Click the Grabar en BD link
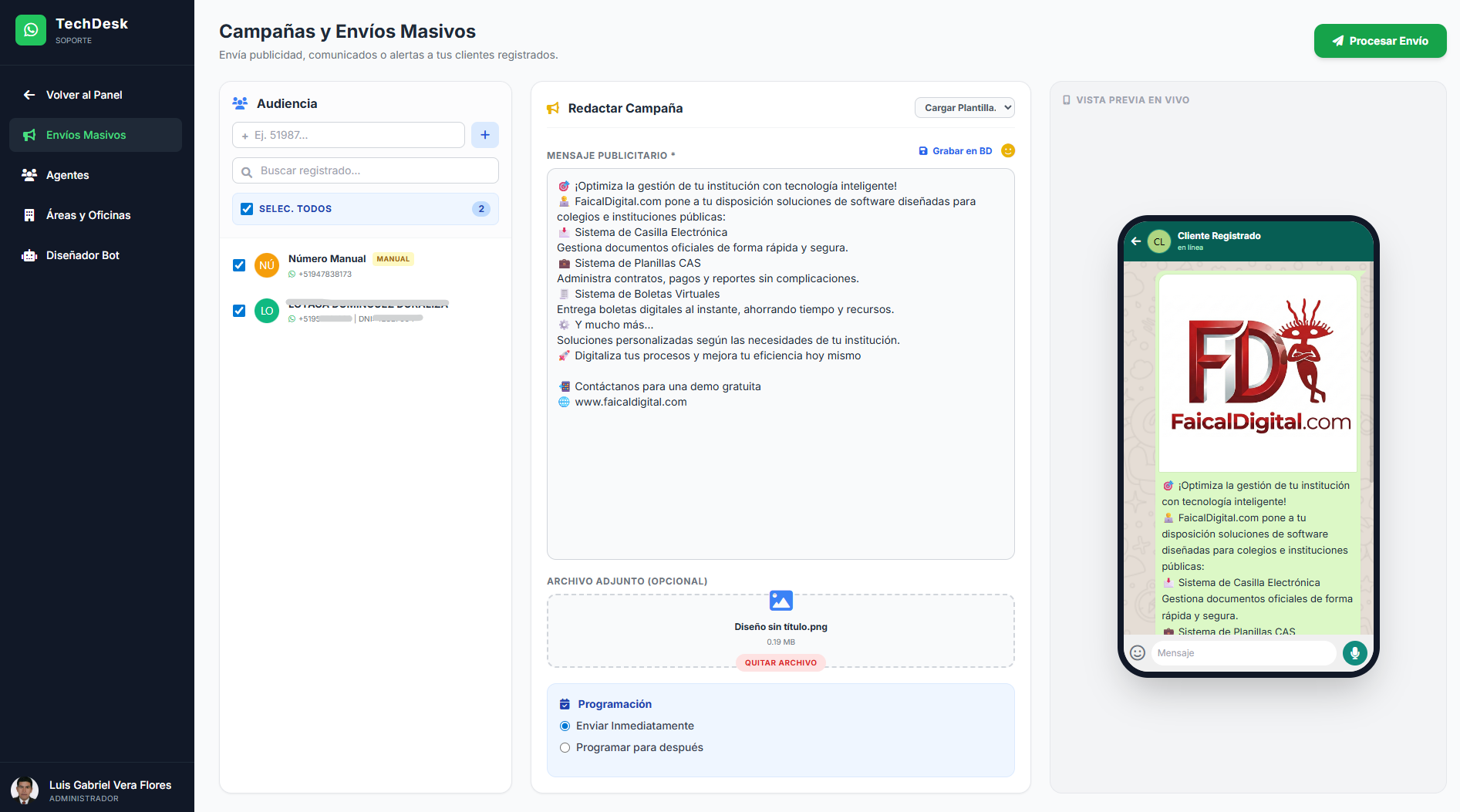The width and height of the screenshot is (1460, 812). coord(956,151)
